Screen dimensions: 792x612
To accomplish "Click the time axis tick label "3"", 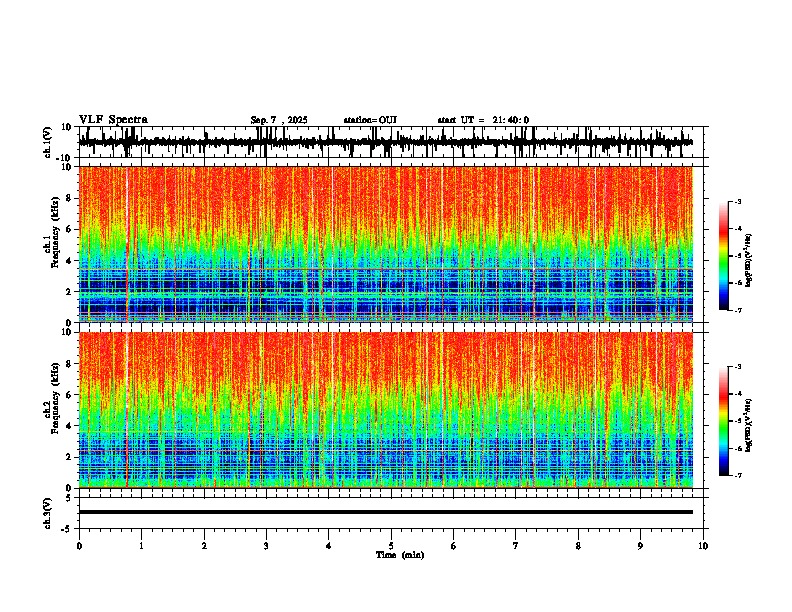I will click(266, 546).
